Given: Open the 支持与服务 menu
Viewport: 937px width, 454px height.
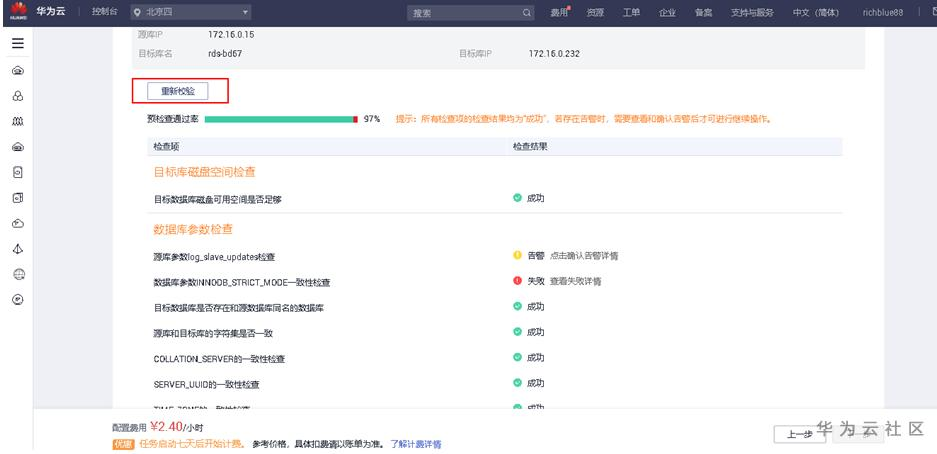Looking at the screenshot, I should [752, 13].
